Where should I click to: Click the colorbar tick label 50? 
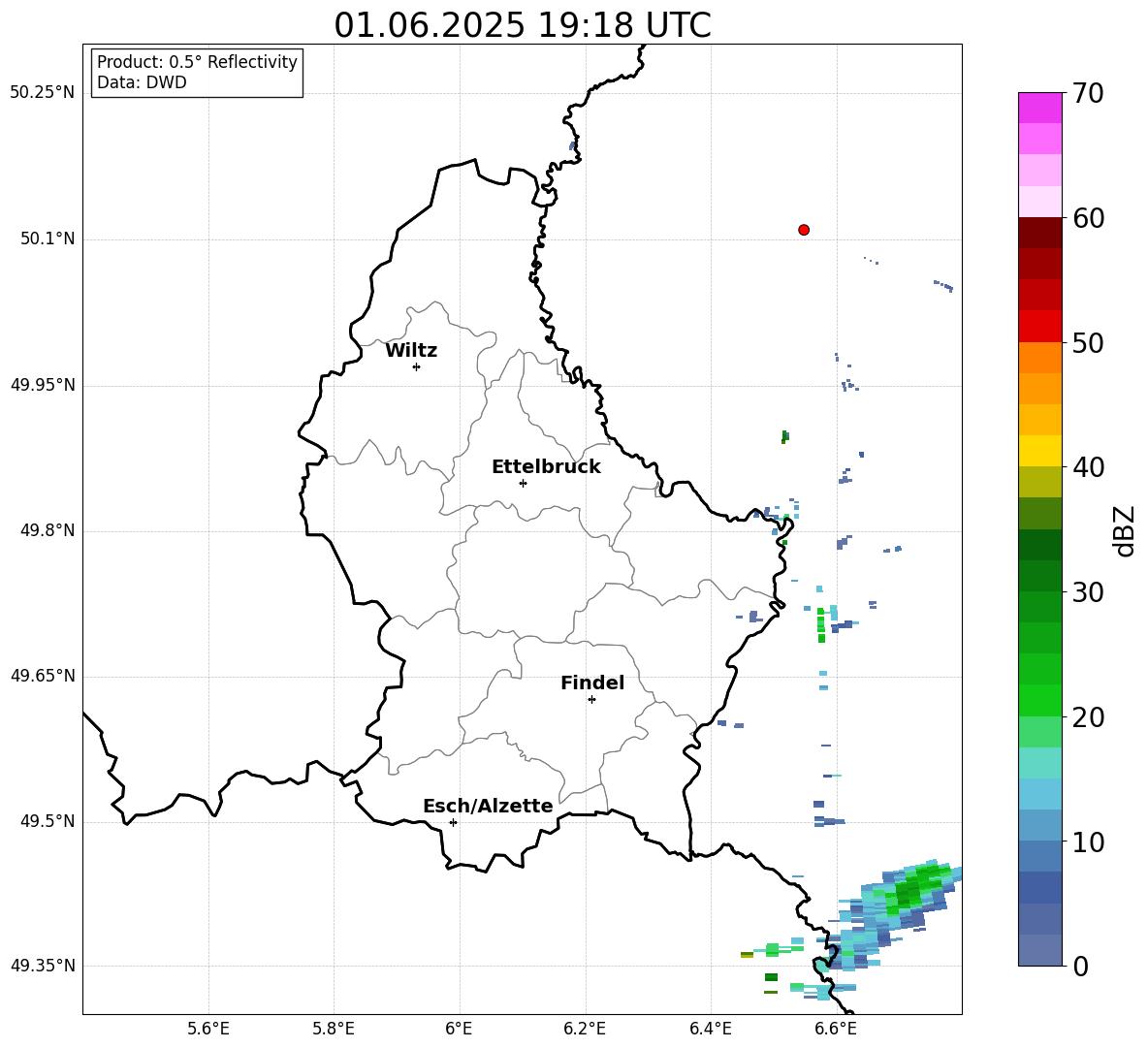pyautogui.click(x=1088, y=343)
